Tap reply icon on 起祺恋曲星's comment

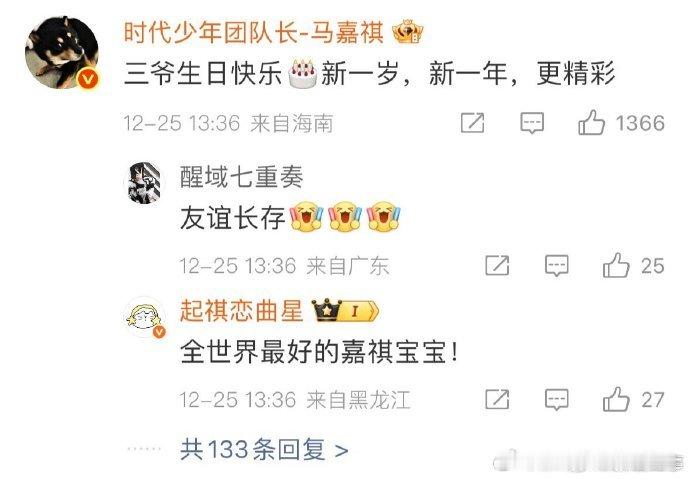[557, 399]
